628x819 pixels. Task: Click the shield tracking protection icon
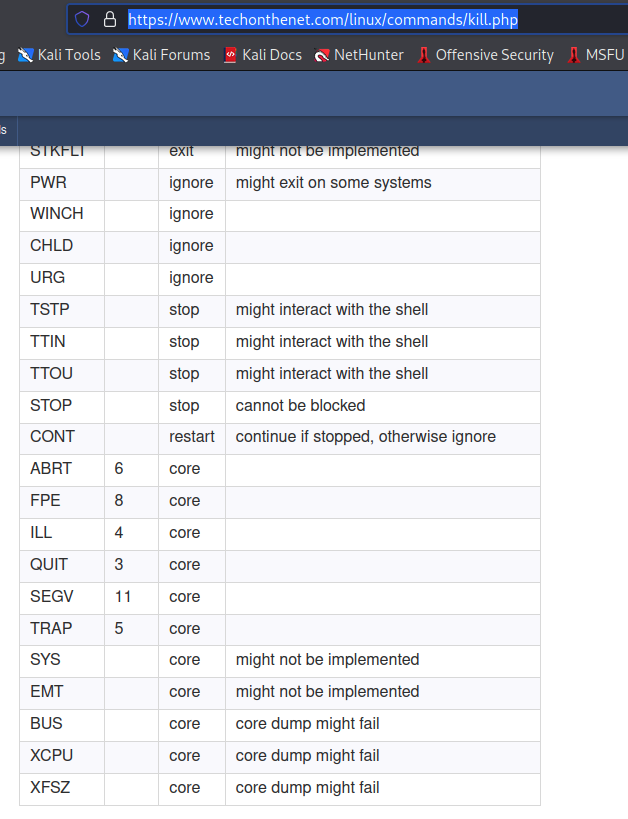coord(82,19)
